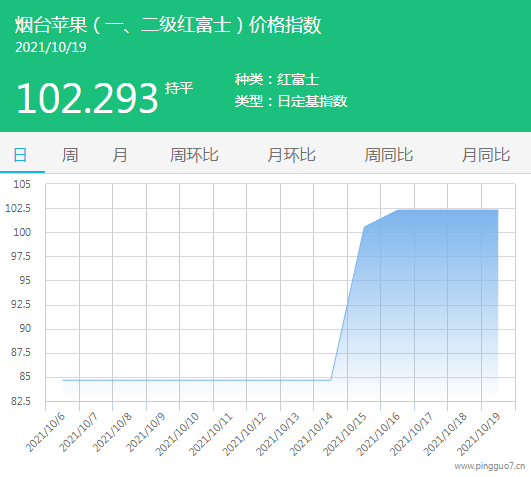
Task: Click the 类型：日定基指数 label
Action: point(291,101)
